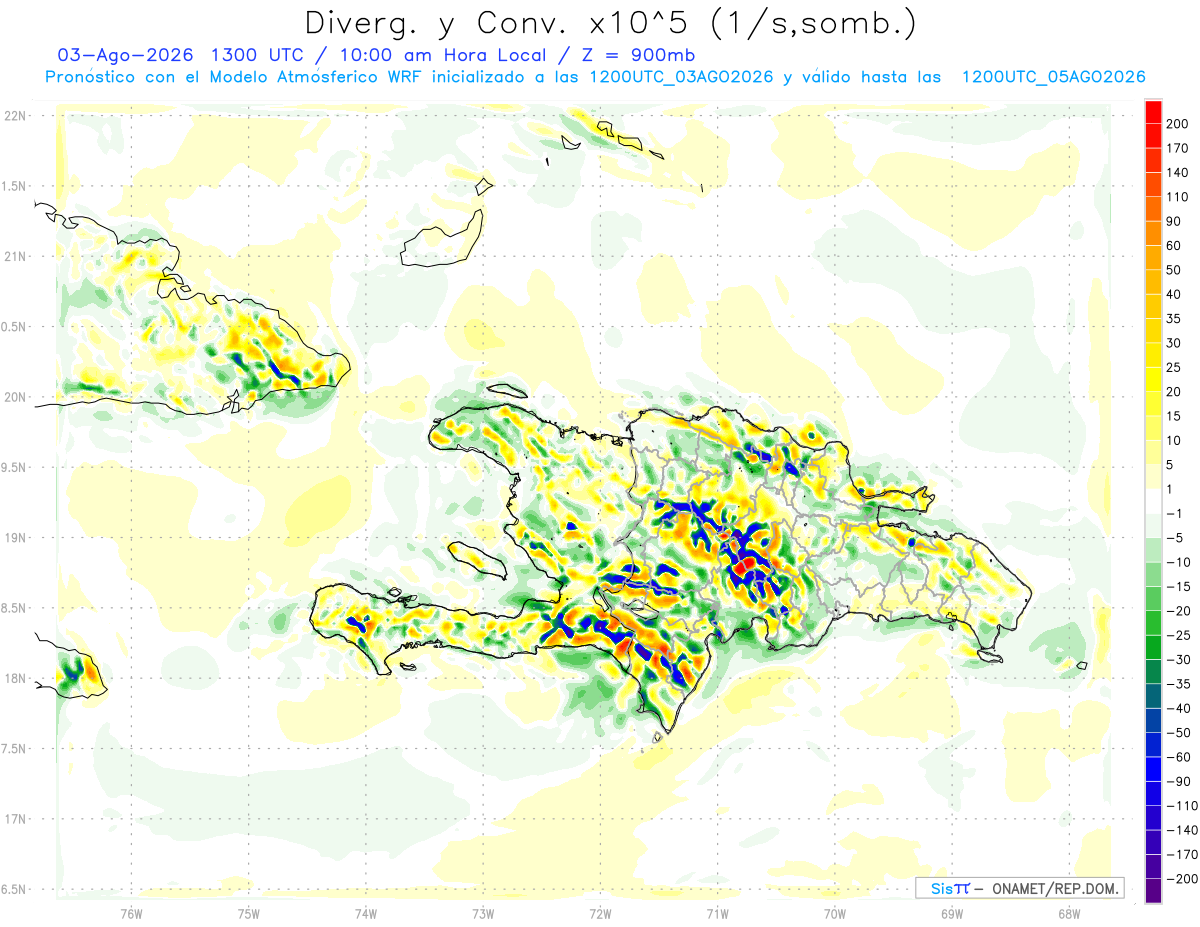Viewport: 1200px width, 927px height.
Task: Click the blue swatch between -60 and -90
Action: coord(1153,770)
